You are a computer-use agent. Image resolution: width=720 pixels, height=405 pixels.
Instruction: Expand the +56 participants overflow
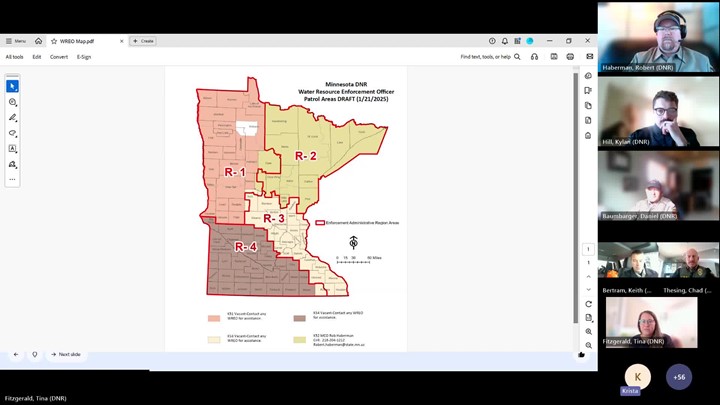pyautogui.click(x=679, y=377)
